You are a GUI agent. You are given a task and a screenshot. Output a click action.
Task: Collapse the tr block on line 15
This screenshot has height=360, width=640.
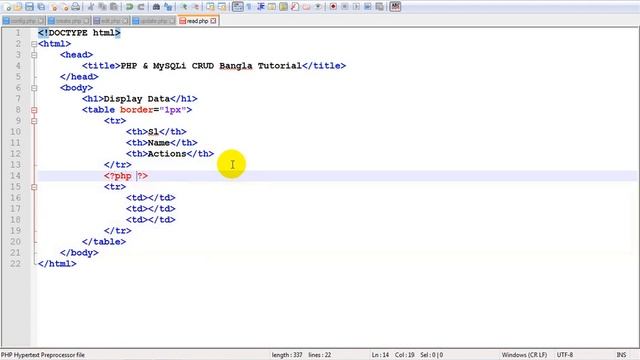click(34, 187)
